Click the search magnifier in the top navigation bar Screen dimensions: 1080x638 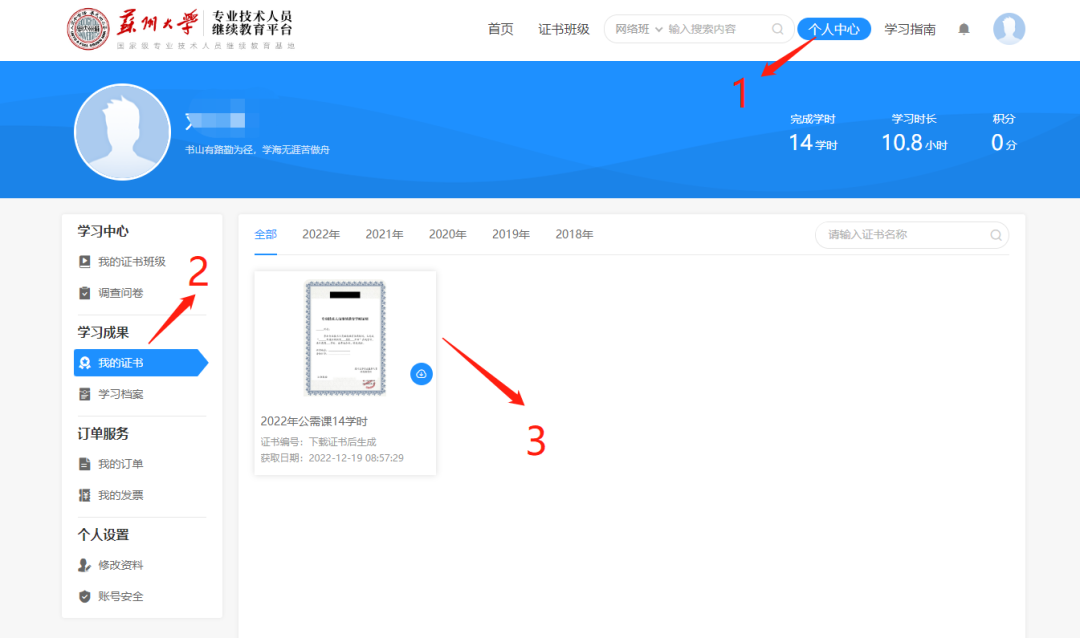tap(777, 29)
